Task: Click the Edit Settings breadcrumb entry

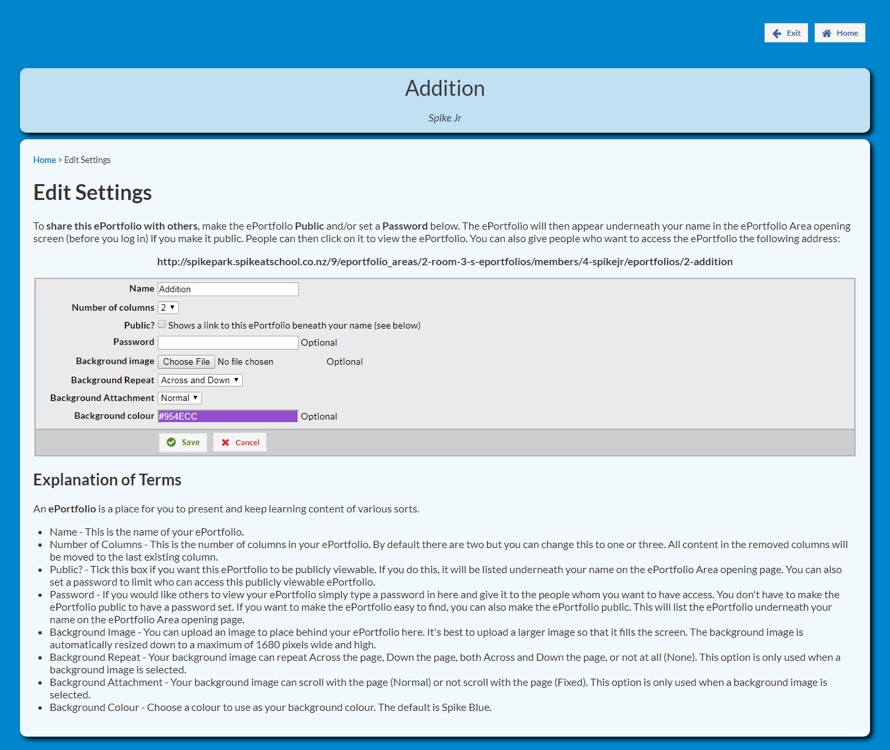Action: 86,159
